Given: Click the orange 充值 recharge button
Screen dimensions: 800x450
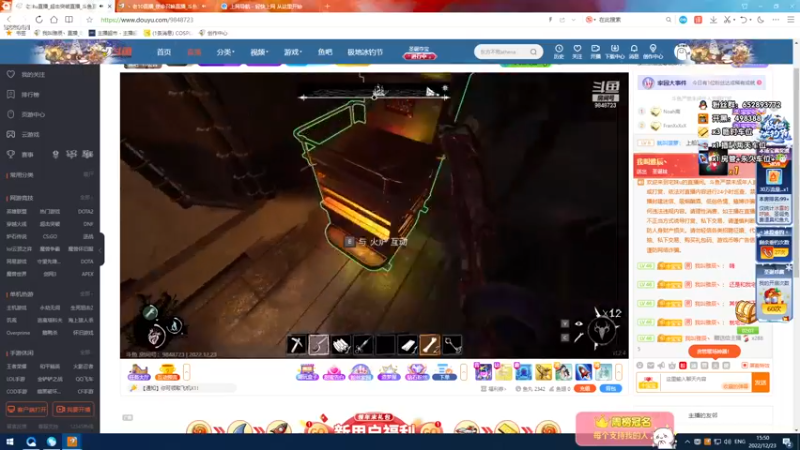Looking at the screenshot, I should tap(585, 388).
